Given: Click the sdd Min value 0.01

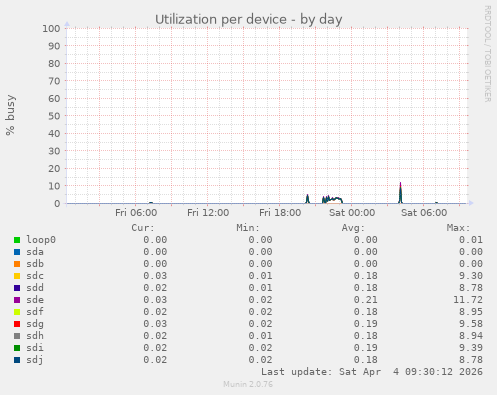Looking at the screenshot, I should point(260,288).
